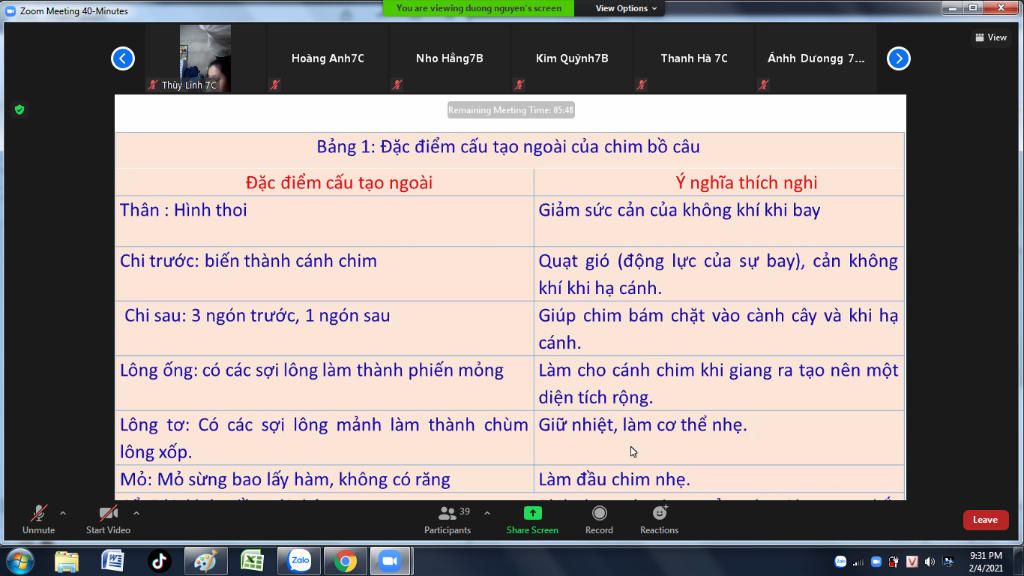Expand the caret next to Participants
This screenshot has width=1024, height=576.
[487, 513]
